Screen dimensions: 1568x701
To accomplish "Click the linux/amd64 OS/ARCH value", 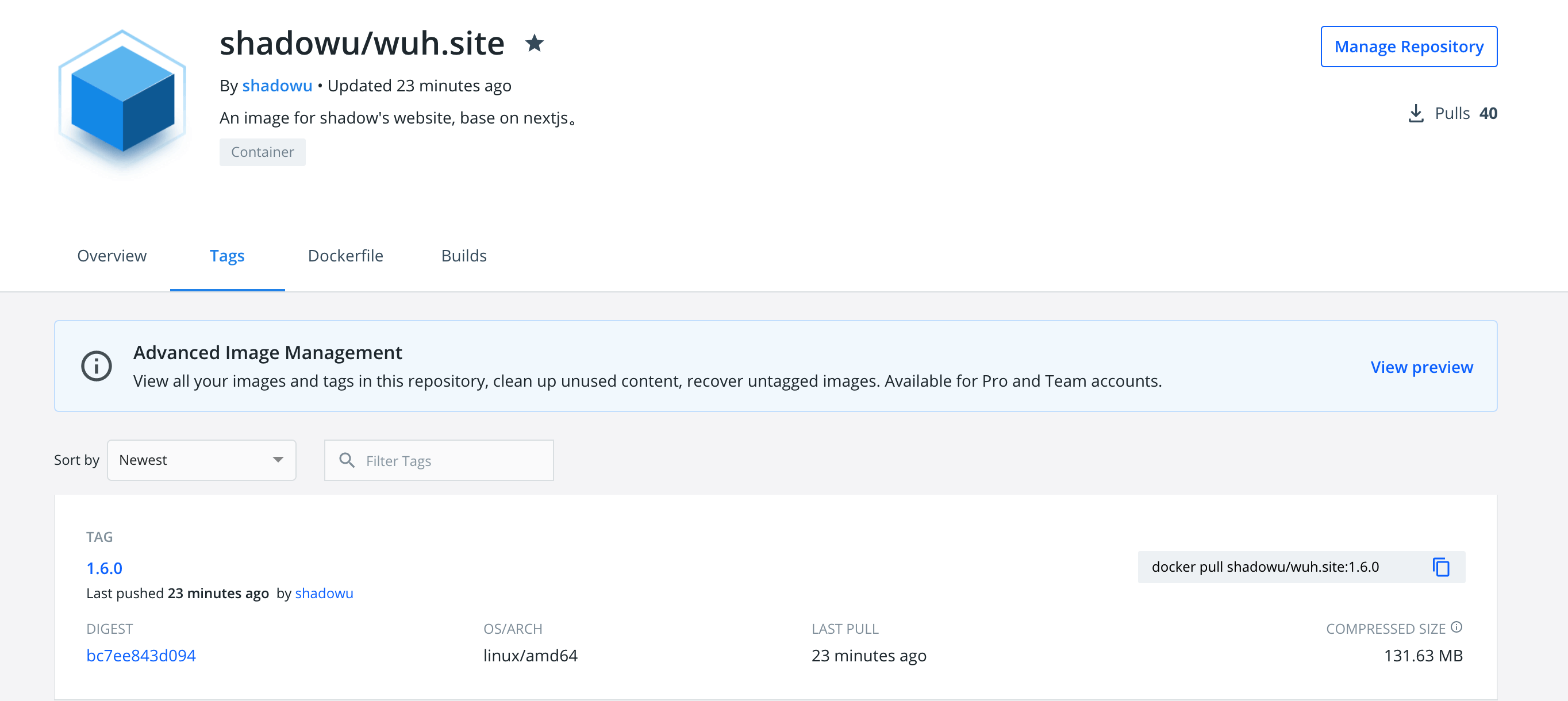I will (x=530, y=656).
